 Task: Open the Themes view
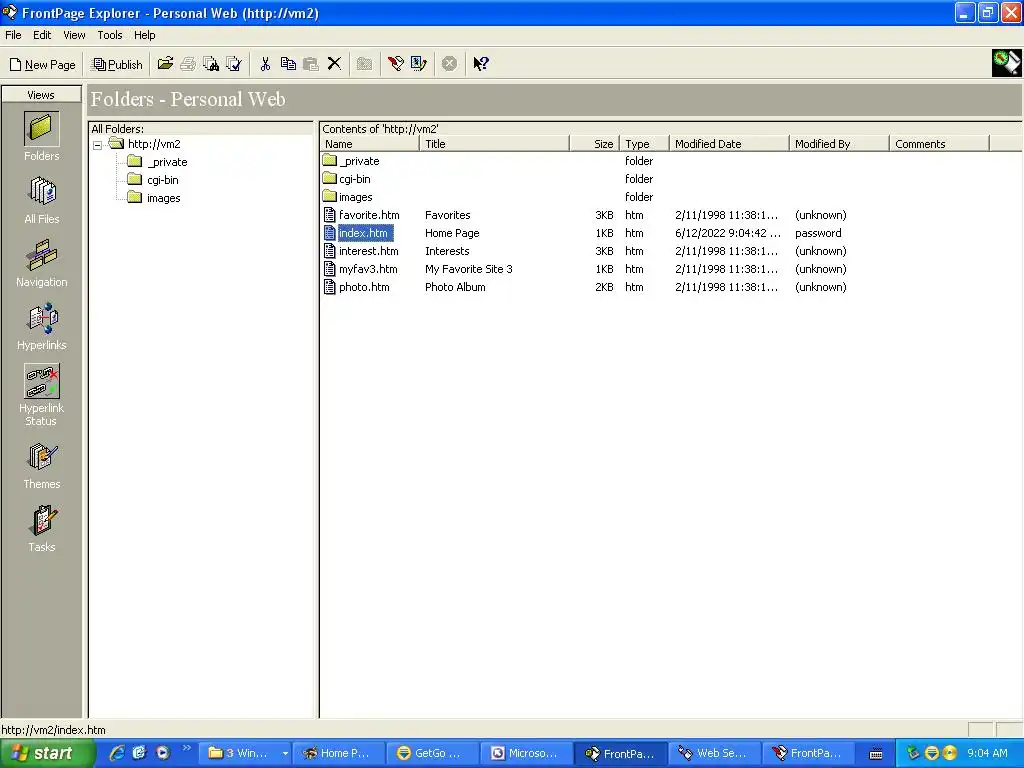coord(42,466)
